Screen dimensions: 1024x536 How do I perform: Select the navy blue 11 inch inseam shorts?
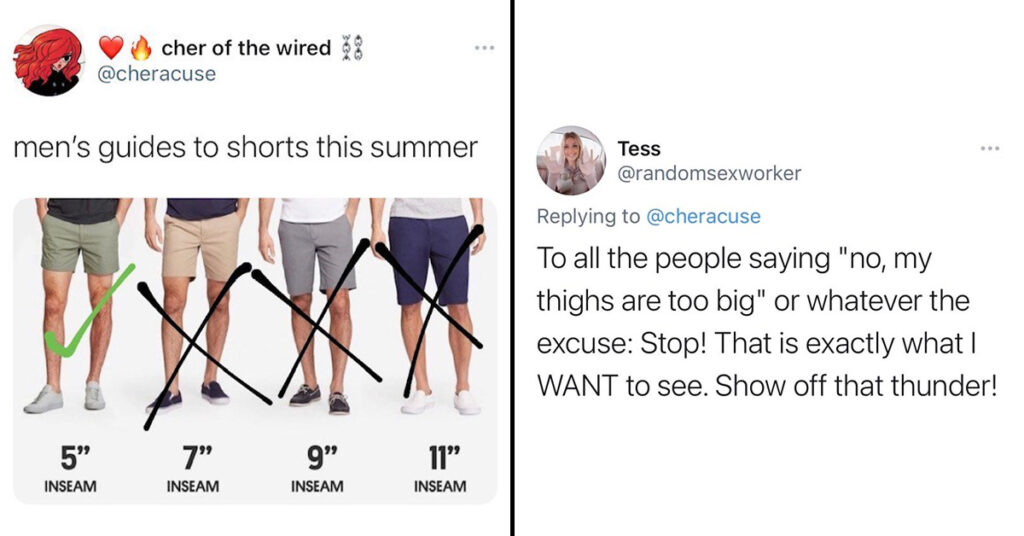pos(429,260)
